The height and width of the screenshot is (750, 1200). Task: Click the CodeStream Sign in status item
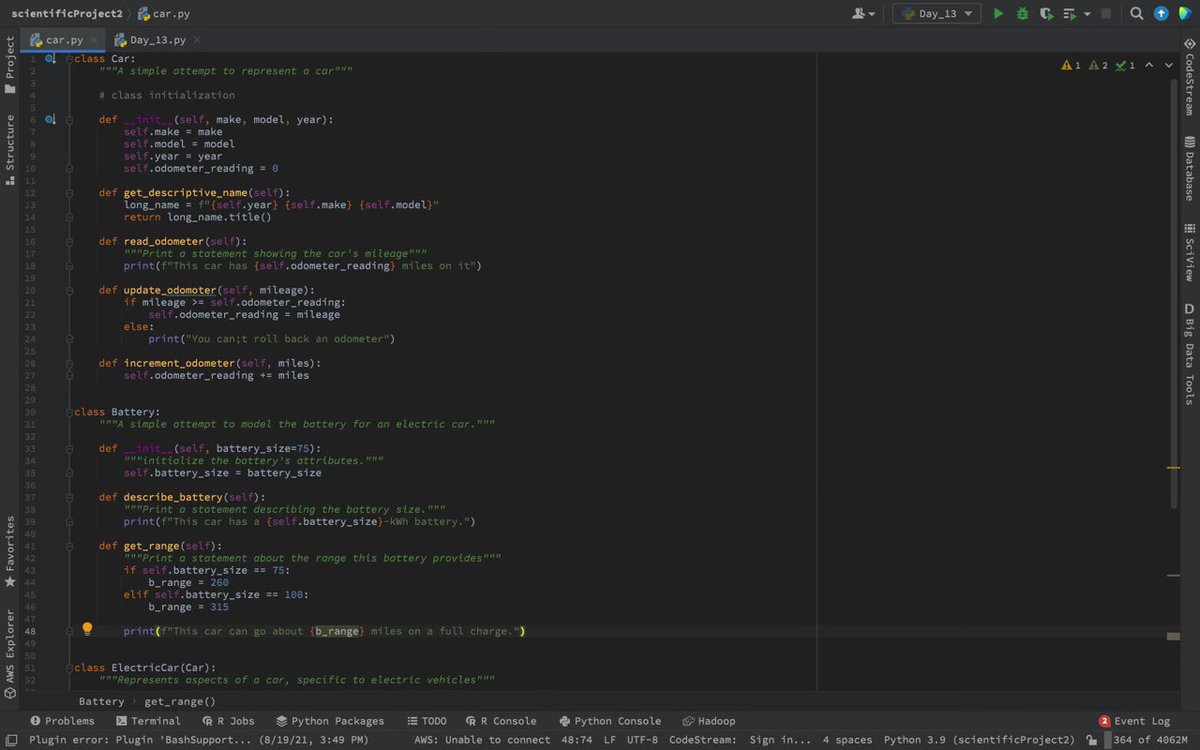coord(740,740)
